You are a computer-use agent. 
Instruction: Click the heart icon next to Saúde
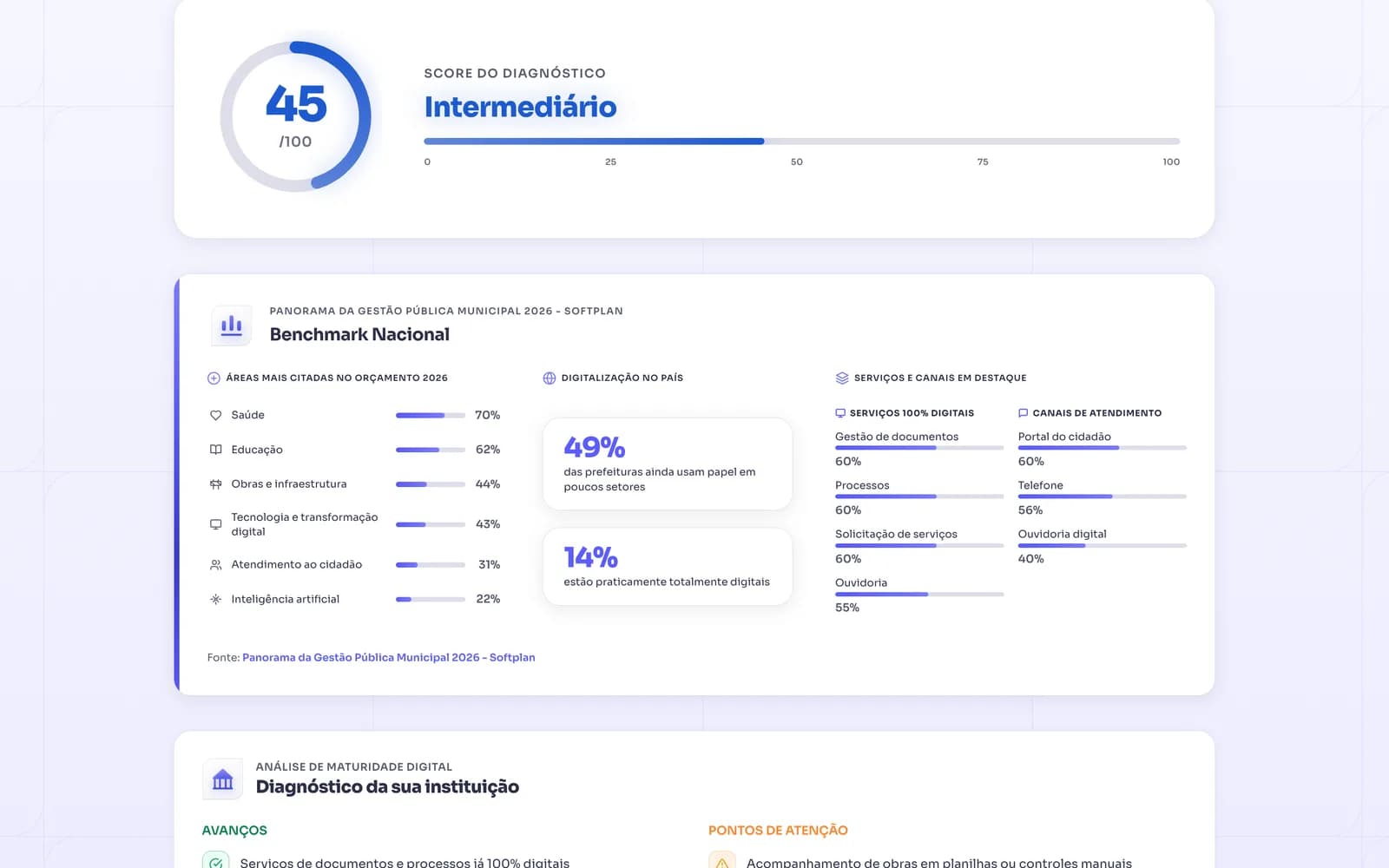(x=215, y=415)
